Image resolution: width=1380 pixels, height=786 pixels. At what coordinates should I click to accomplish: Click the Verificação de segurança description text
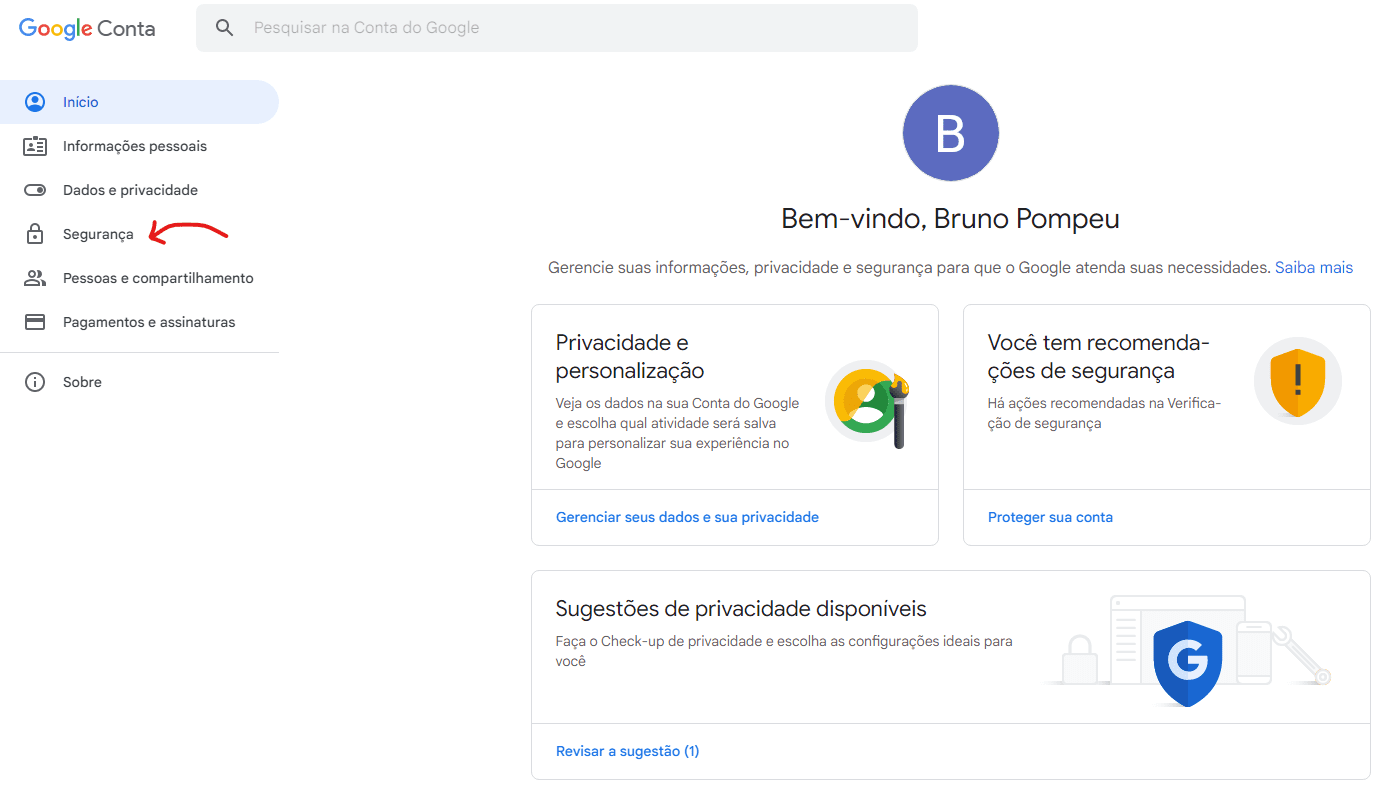[1104, 413]
